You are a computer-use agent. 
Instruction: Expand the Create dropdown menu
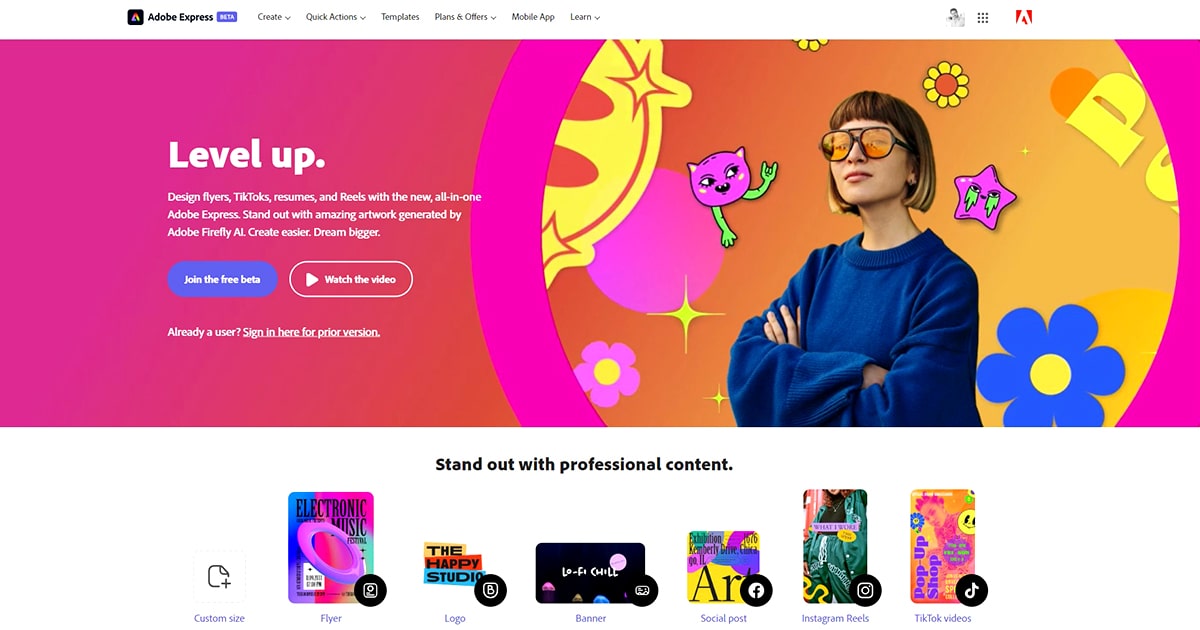274,17
